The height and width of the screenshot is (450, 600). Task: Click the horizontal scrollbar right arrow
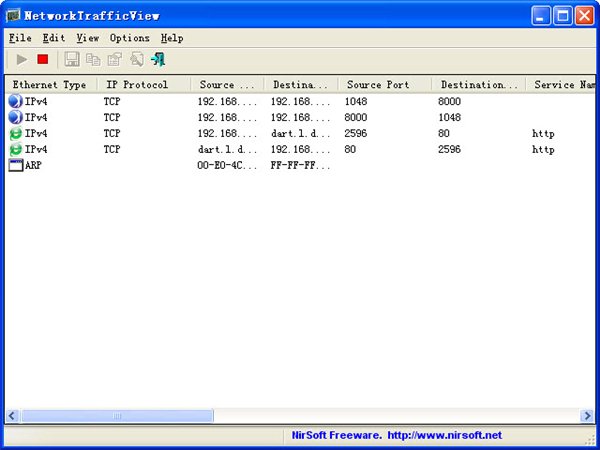click(x=586, y=415)
